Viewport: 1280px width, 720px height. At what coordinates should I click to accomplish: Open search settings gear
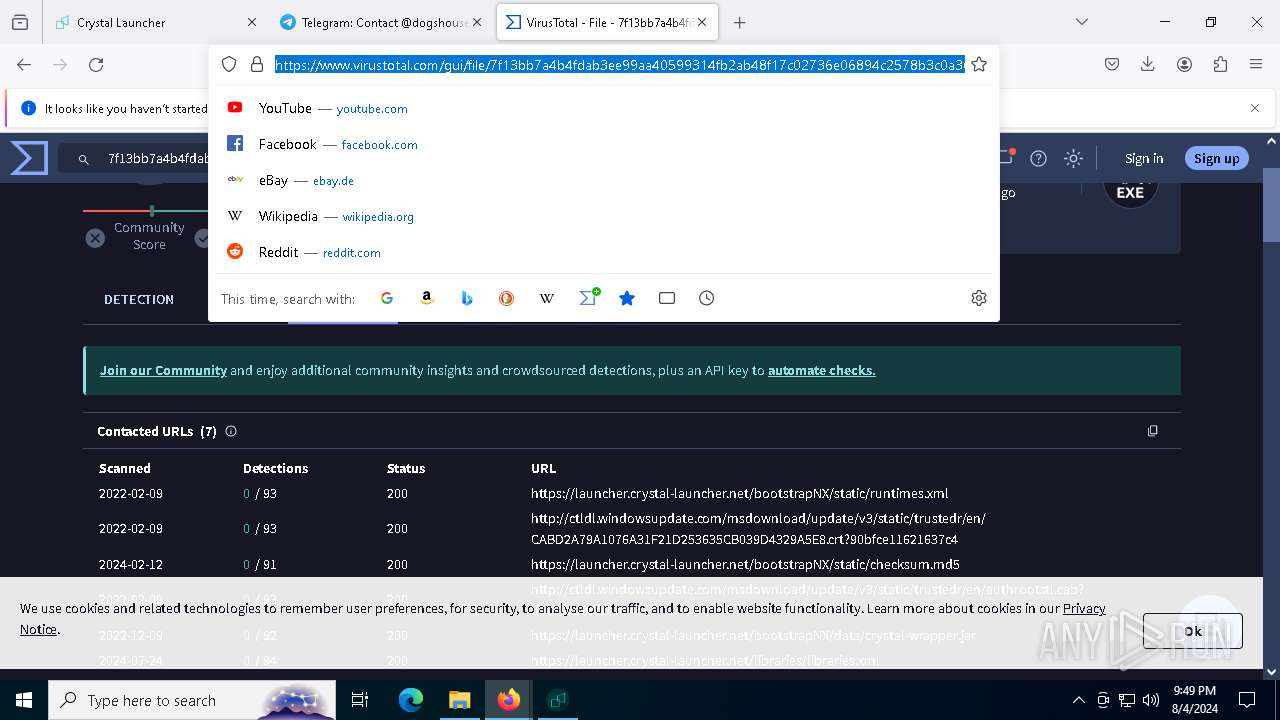(x=979, y=298)
